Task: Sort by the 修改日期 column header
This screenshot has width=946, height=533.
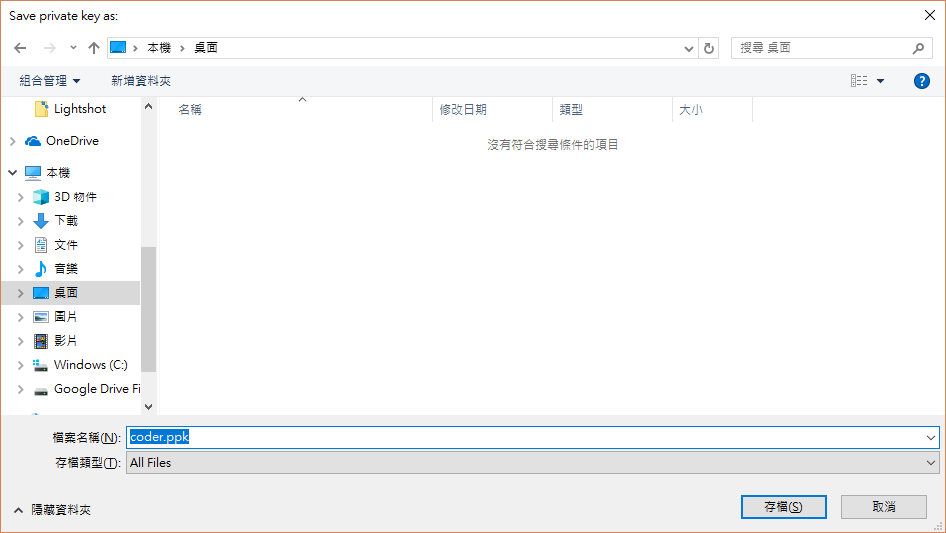Action: coord(463,110)
